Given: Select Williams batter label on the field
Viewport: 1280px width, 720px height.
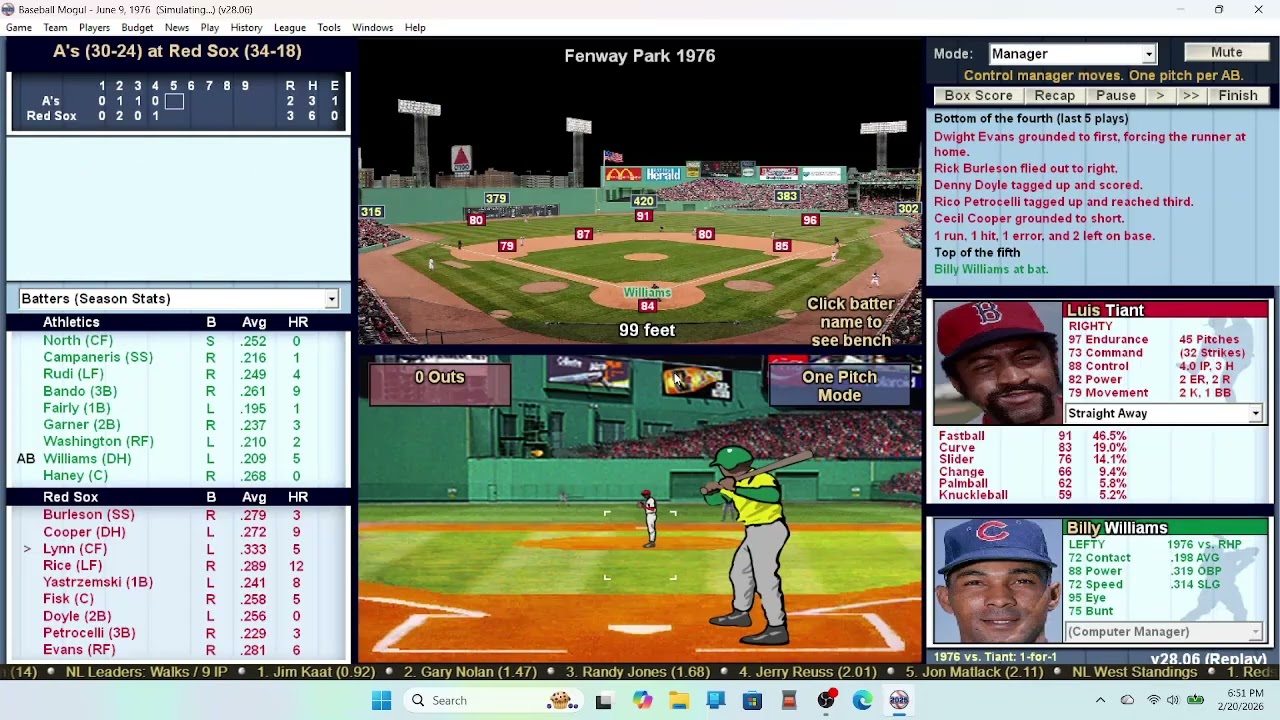Looking at the screenshot, I should 647,293.
